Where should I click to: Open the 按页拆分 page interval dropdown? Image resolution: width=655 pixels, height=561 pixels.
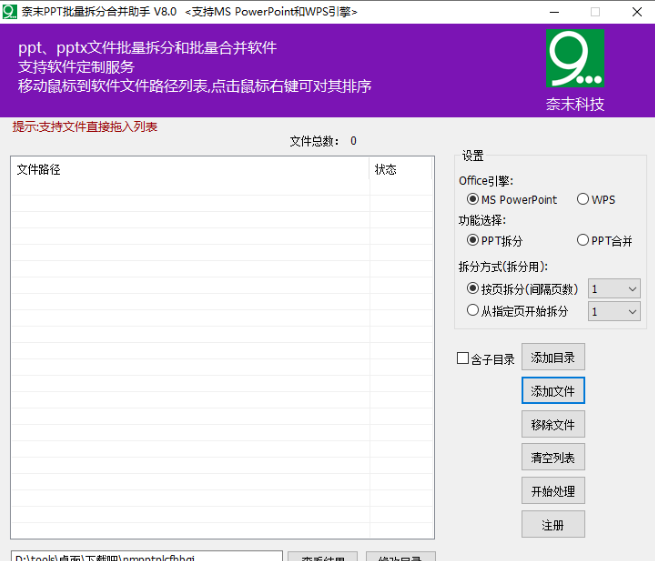point(614,289)
